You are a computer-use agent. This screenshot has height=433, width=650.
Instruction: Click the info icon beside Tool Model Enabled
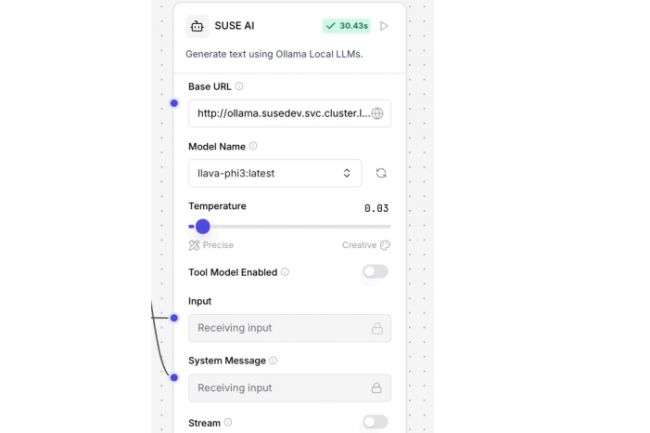[x=285, y=272]
